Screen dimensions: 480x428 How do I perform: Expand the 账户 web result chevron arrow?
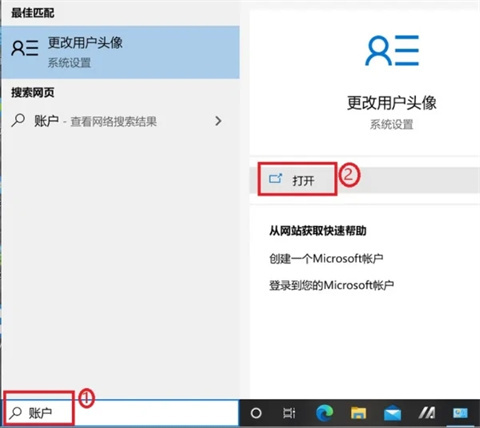pos(218,121)
